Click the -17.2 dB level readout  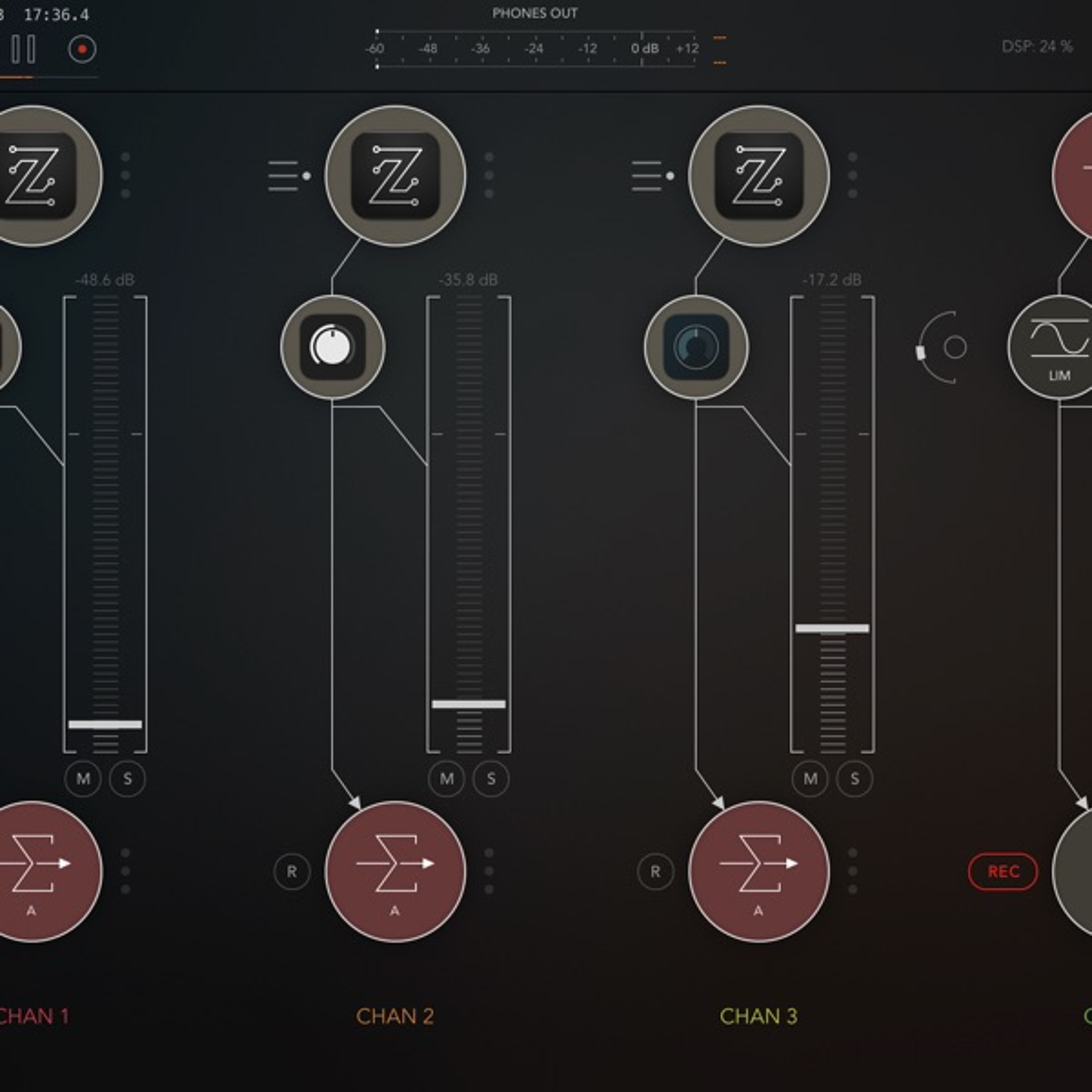point(832,280)
